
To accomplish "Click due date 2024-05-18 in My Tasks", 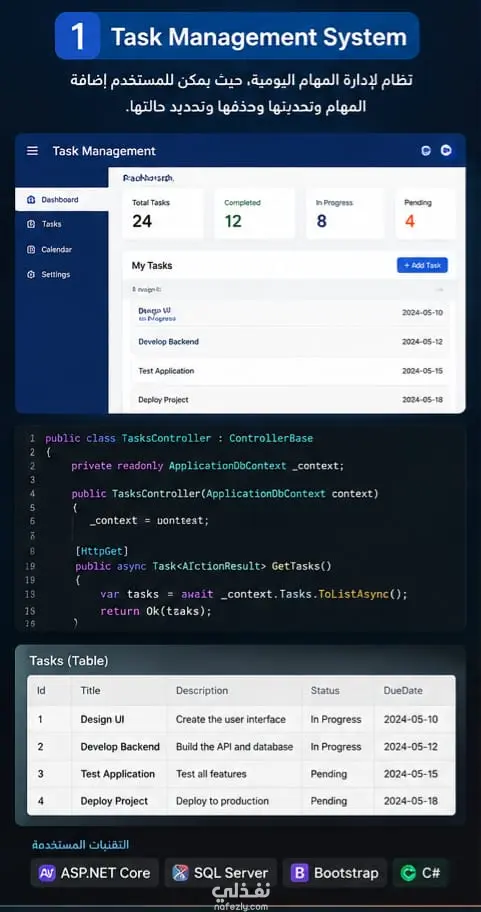I will point(422,400).
